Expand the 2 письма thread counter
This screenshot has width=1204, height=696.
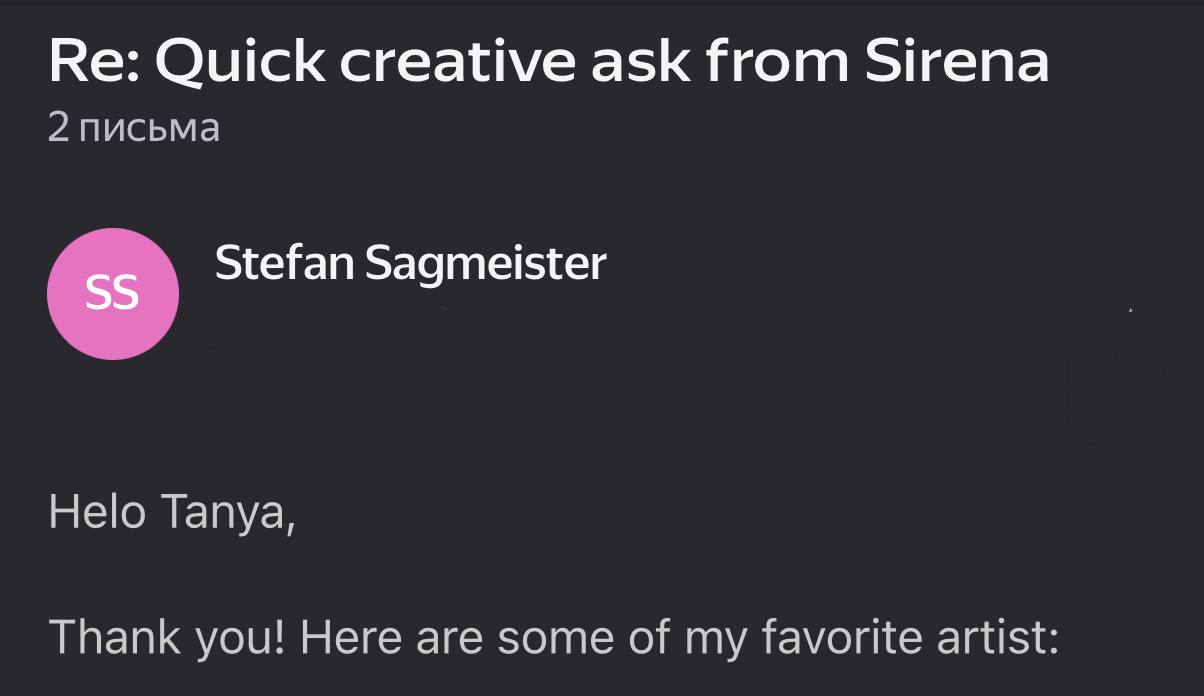click(x=133, y=128)
